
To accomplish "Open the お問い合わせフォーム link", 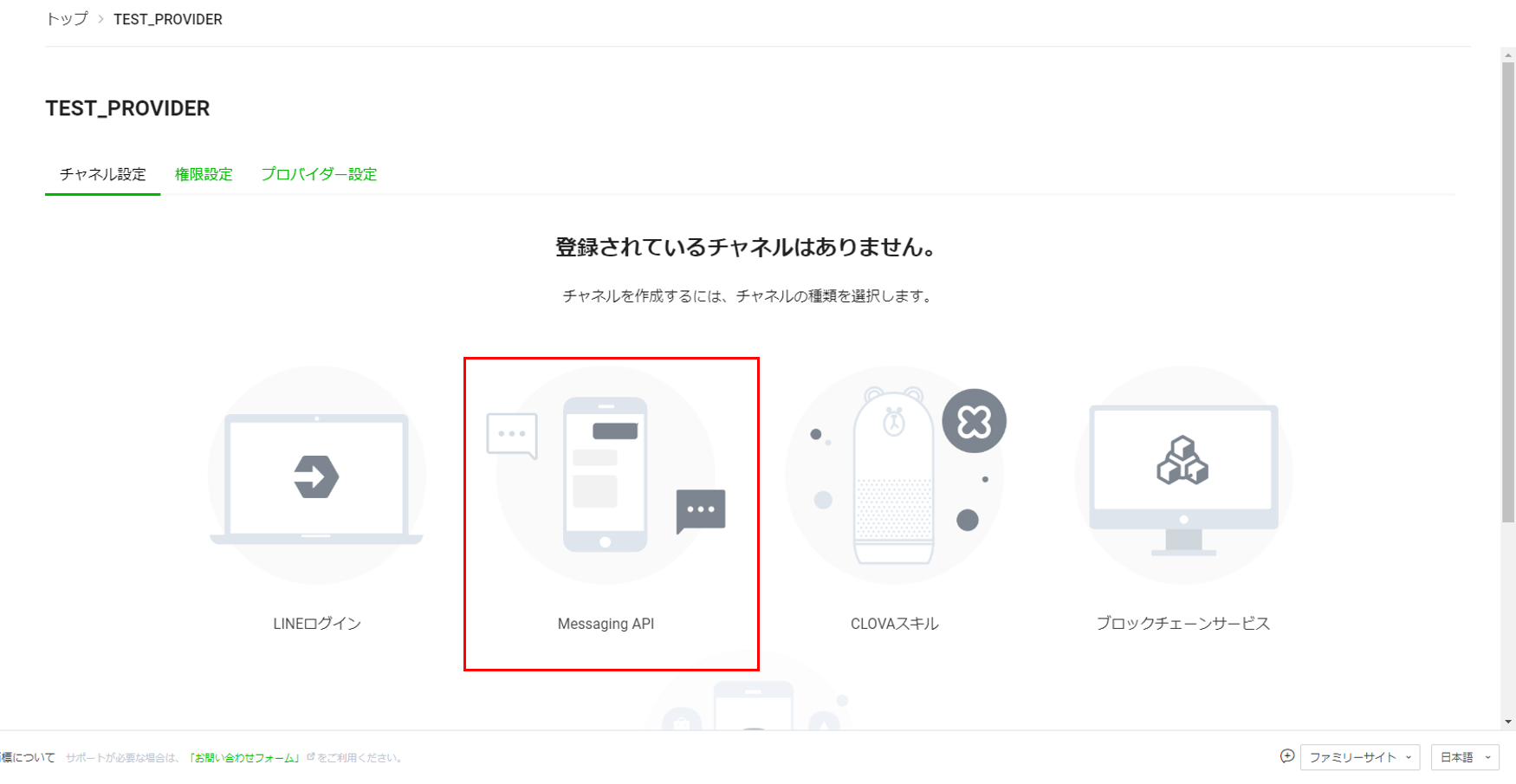I will click(246, 757).
